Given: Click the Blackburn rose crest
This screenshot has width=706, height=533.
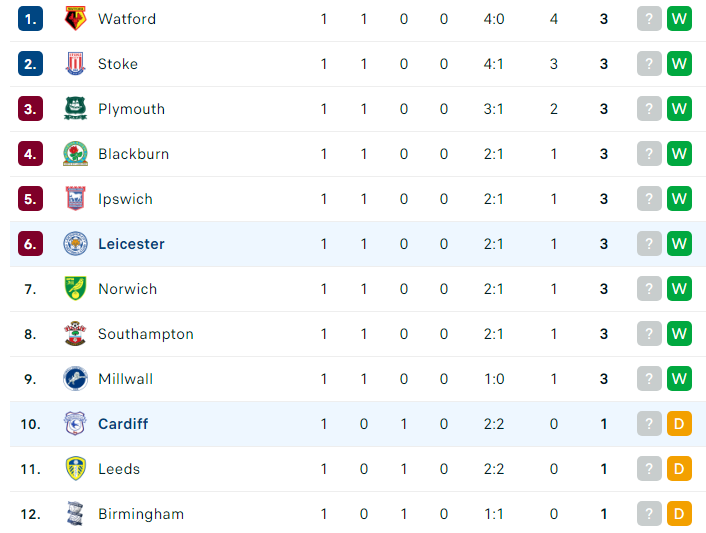Looking at the screenshot, I should pos(75,154).
